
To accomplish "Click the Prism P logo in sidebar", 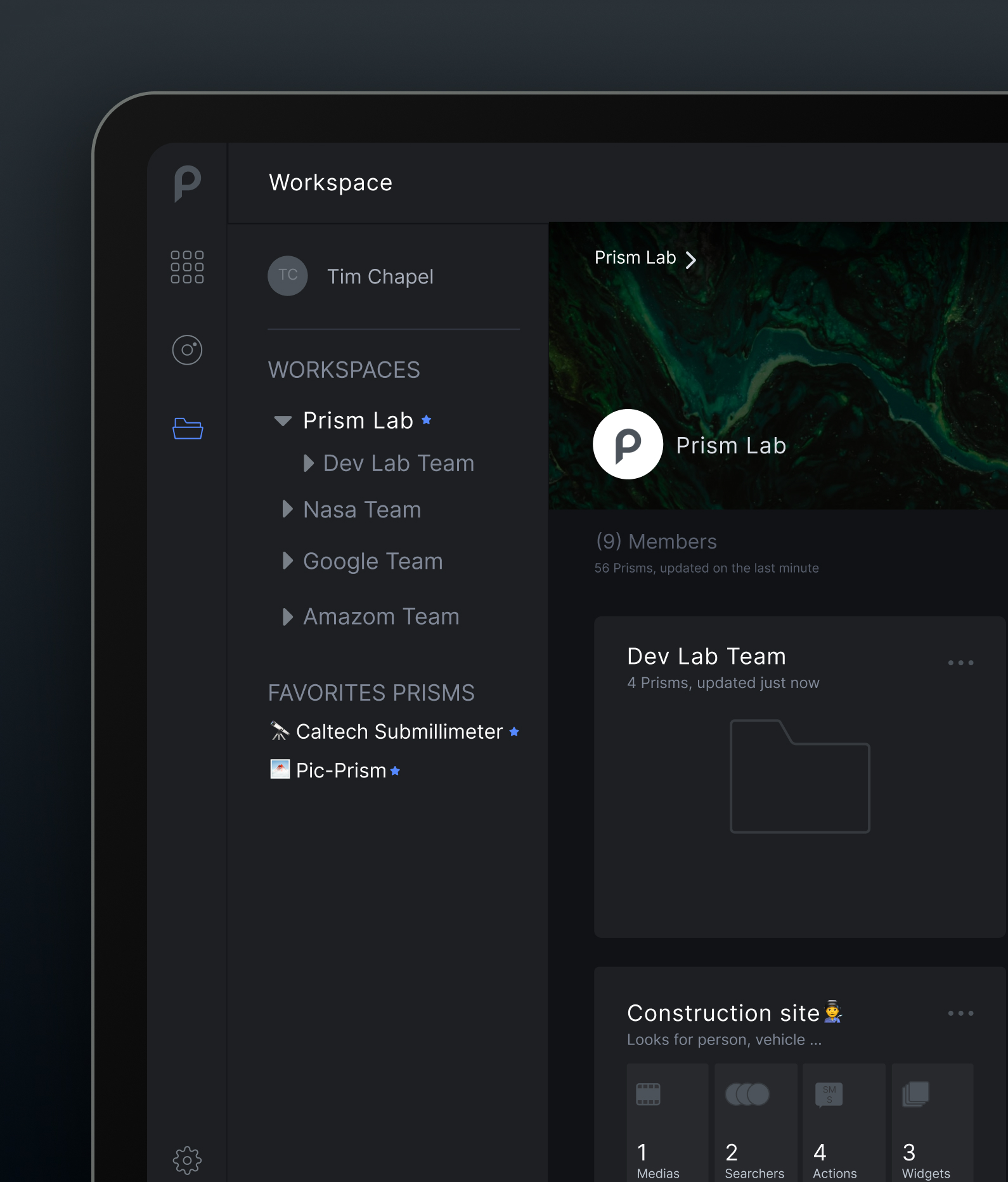I will tap(188, 184).
